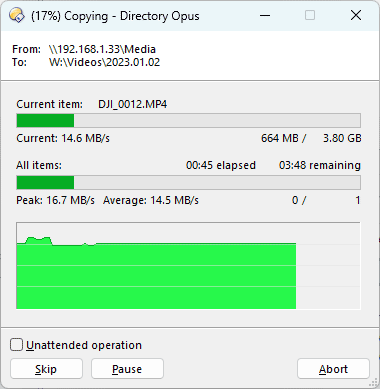Screen dimensions: 380x389
Task: Click the Directory Opus copy icon in title bar
Action: (x=17, y=15)
